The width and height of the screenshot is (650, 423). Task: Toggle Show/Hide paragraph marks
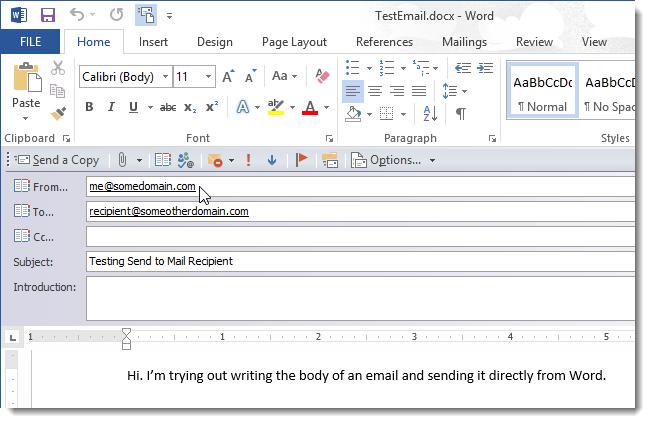[461, 113]
